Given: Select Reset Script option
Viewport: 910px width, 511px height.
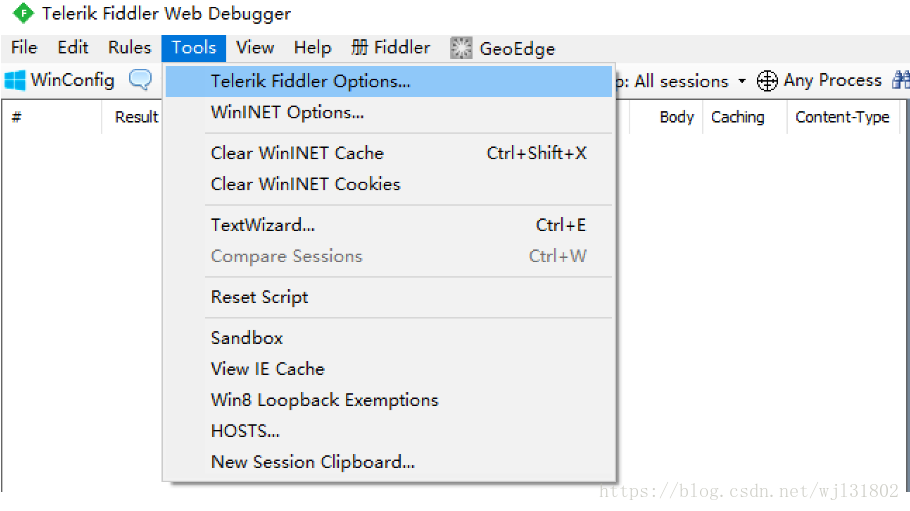Looking at the screenshot, I should click(259, 297).
